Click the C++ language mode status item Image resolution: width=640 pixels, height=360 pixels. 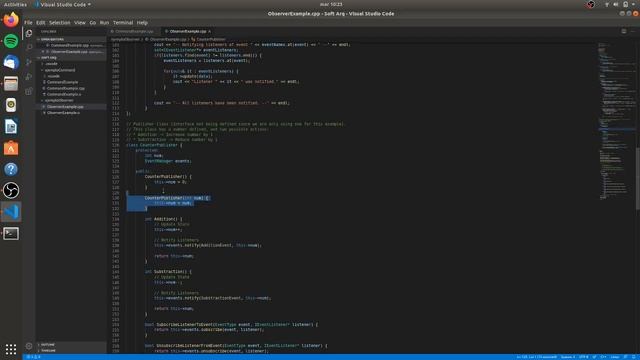603,357
